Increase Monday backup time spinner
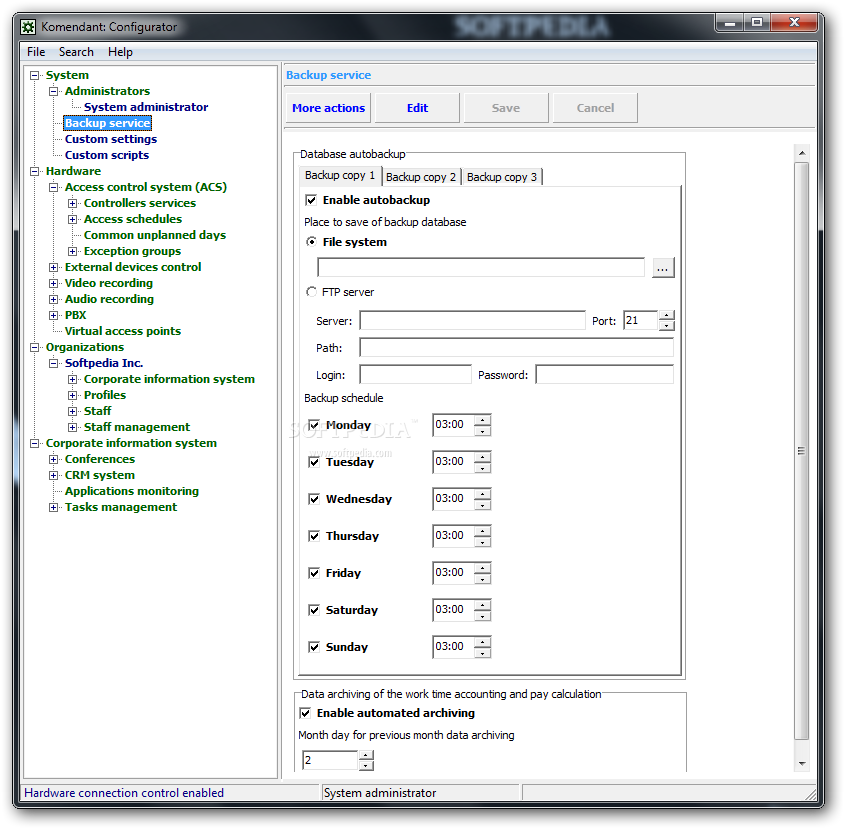This screenshot has width=845, height=829. pyautogui.click(x=483, y=420)
